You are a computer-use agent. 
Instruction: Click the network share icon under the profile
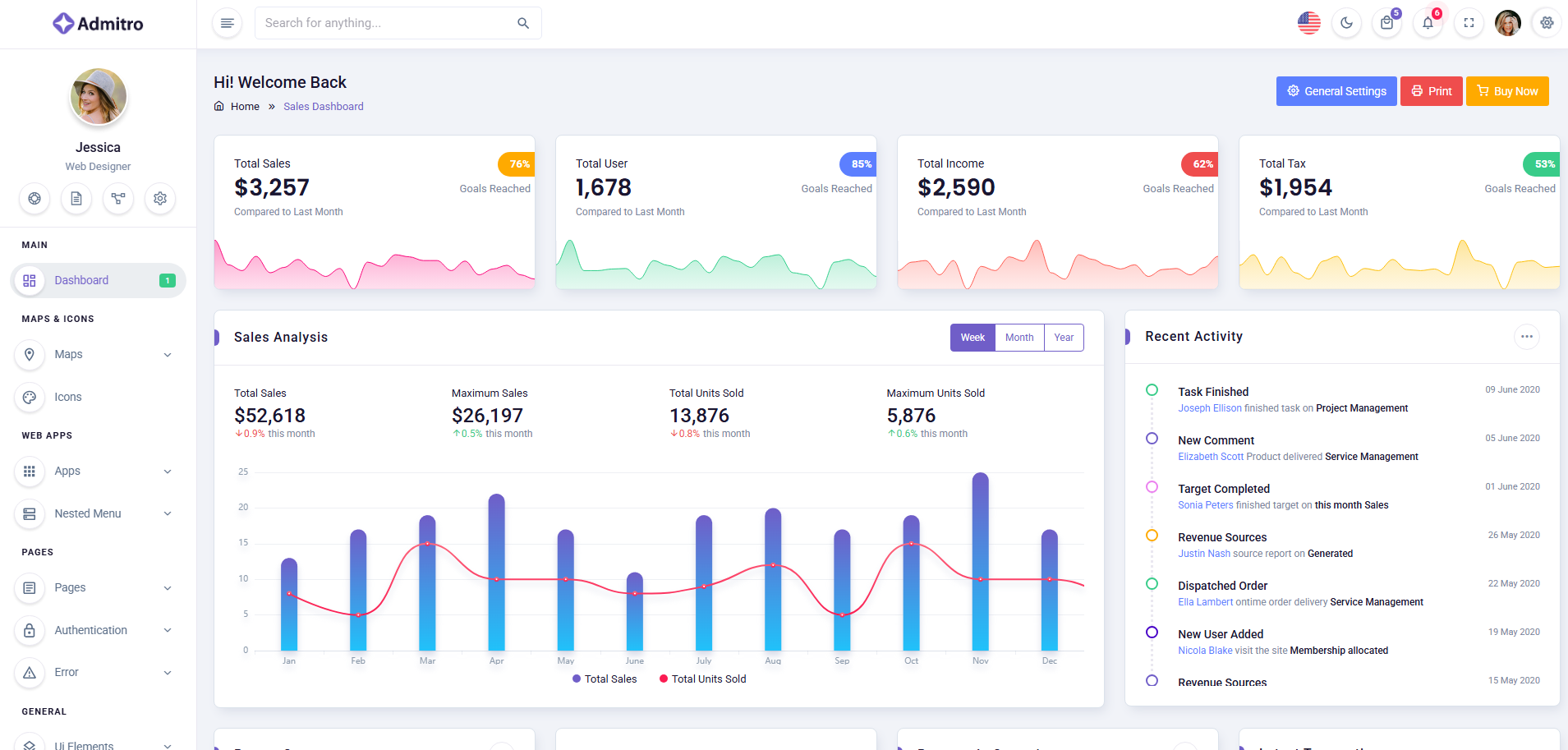[x=118, y=199]
